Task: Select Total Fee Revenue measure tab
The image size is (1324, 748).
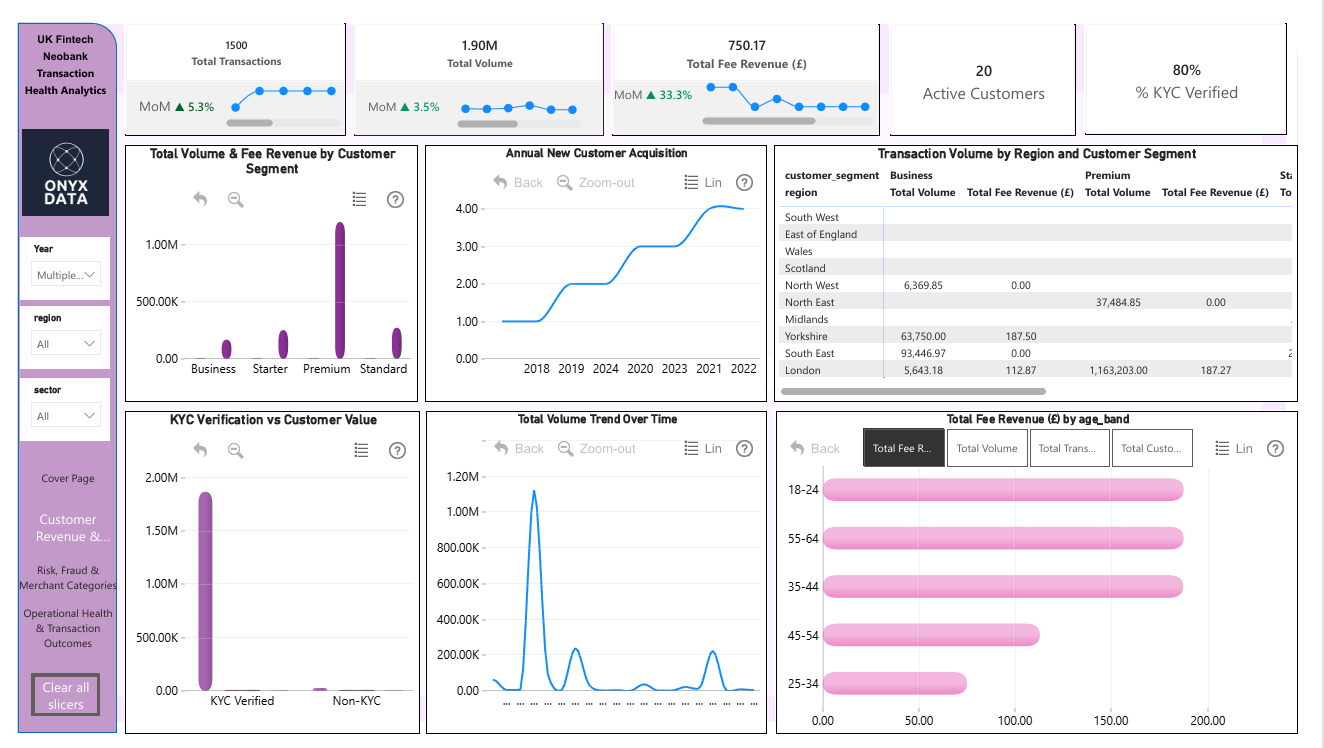Action: [902, 448]
